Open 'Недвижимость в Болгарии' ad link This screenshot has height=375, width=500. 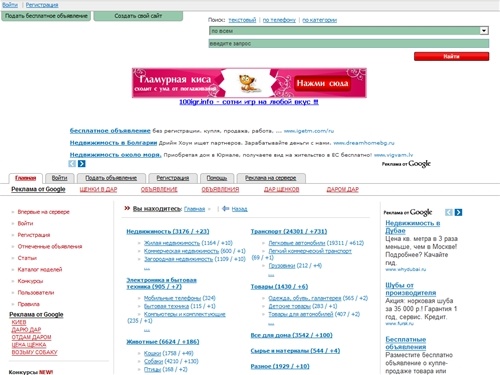[x=113, y=143]
